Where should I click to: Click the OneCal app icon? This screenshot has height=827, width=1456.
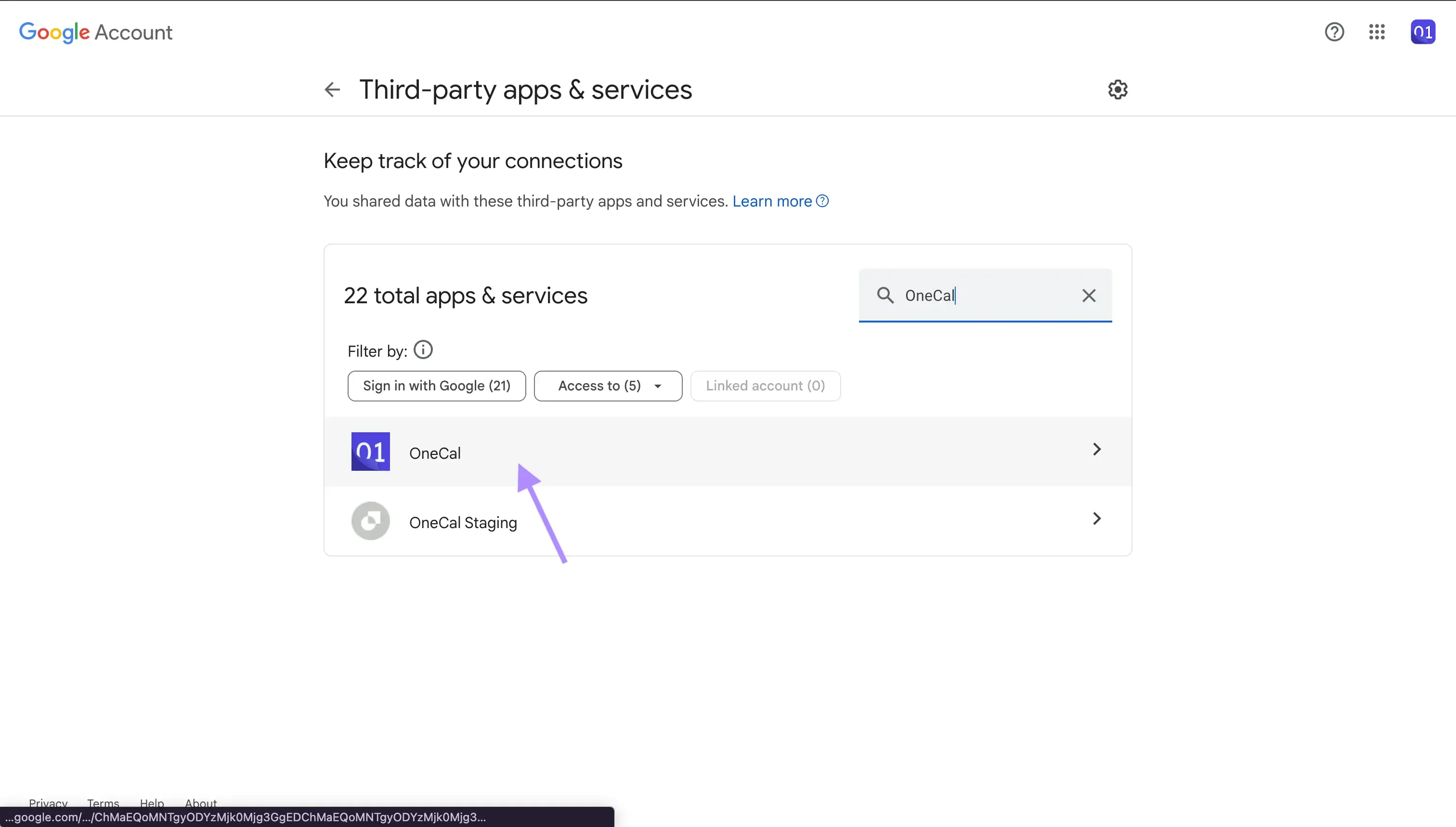coord(370,451)
